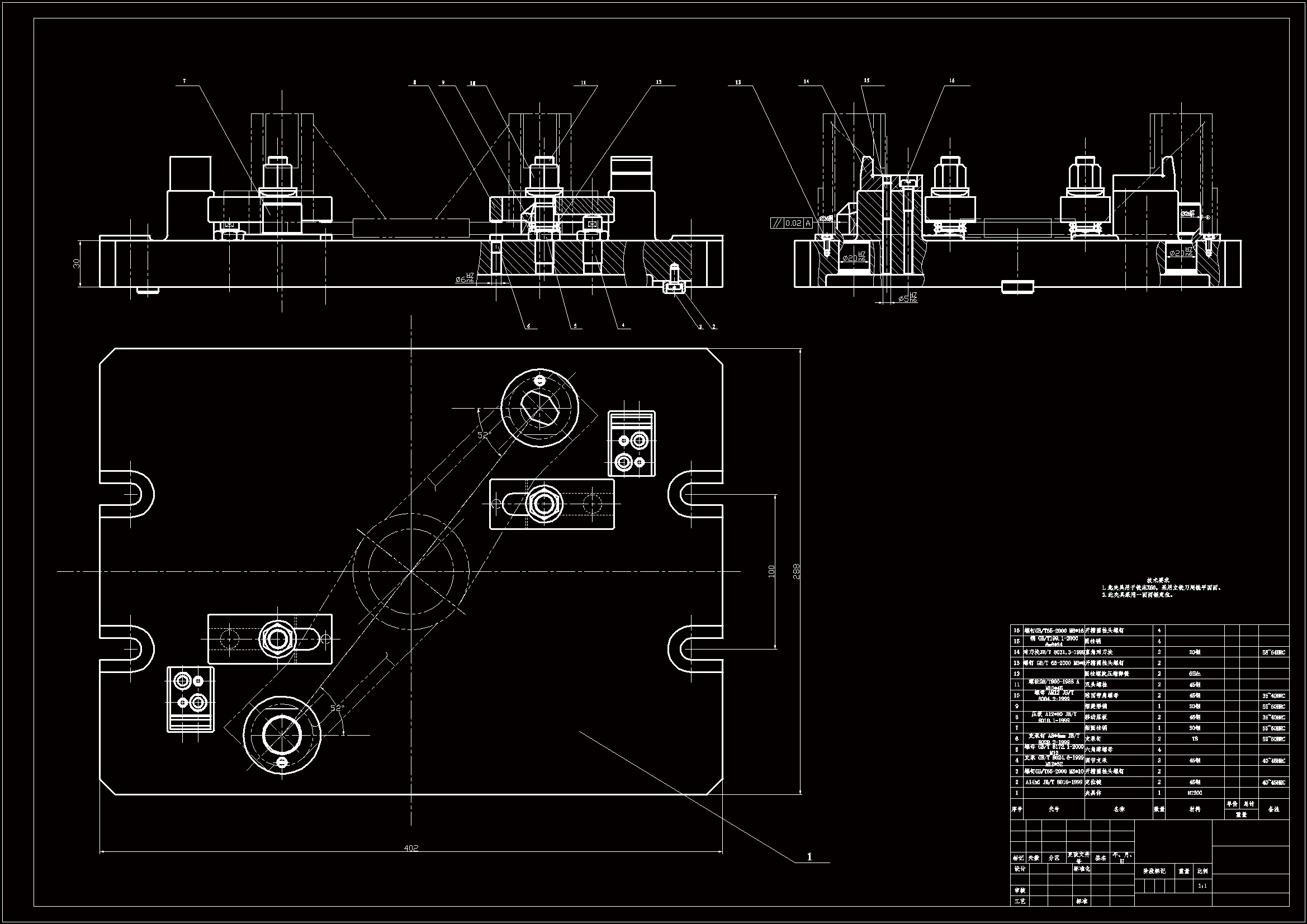The height and width of the screenshot is (924, 1307).
Task: Click the 402 width dimension text
Action: (411, 848)
